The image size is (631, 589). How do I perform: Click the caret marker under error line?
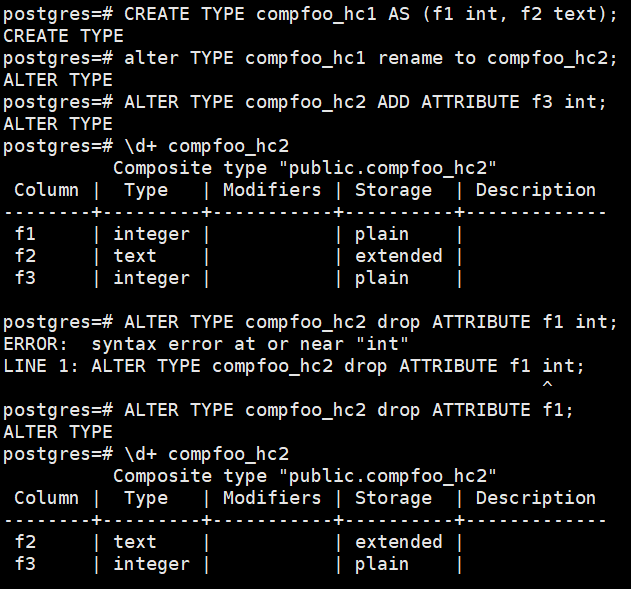pyautogui.click(x=546, y=386)
